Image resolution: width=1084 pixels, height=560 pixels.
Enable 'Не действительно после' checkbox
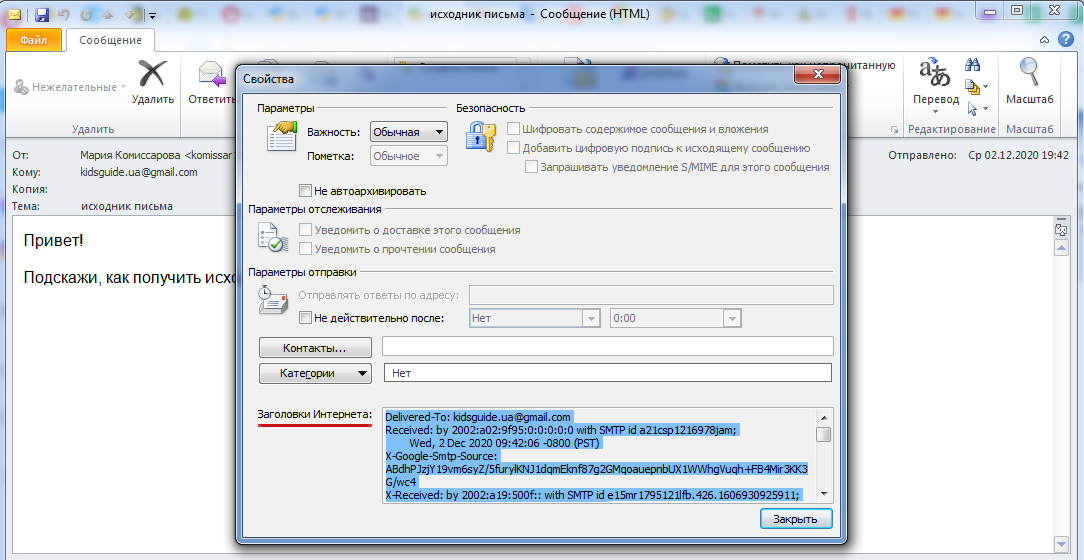pyautogui.click(x=306, y=318)
